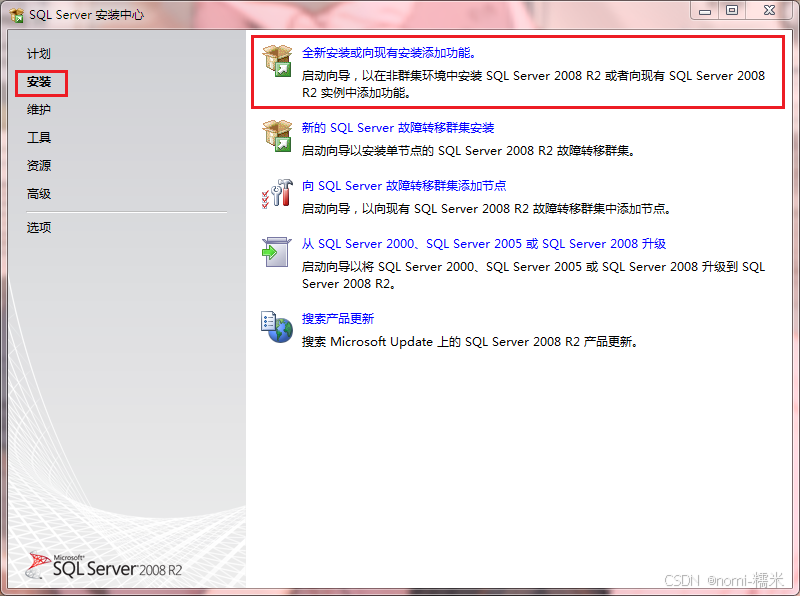Switch to the 维护 page

click(39, 110)
